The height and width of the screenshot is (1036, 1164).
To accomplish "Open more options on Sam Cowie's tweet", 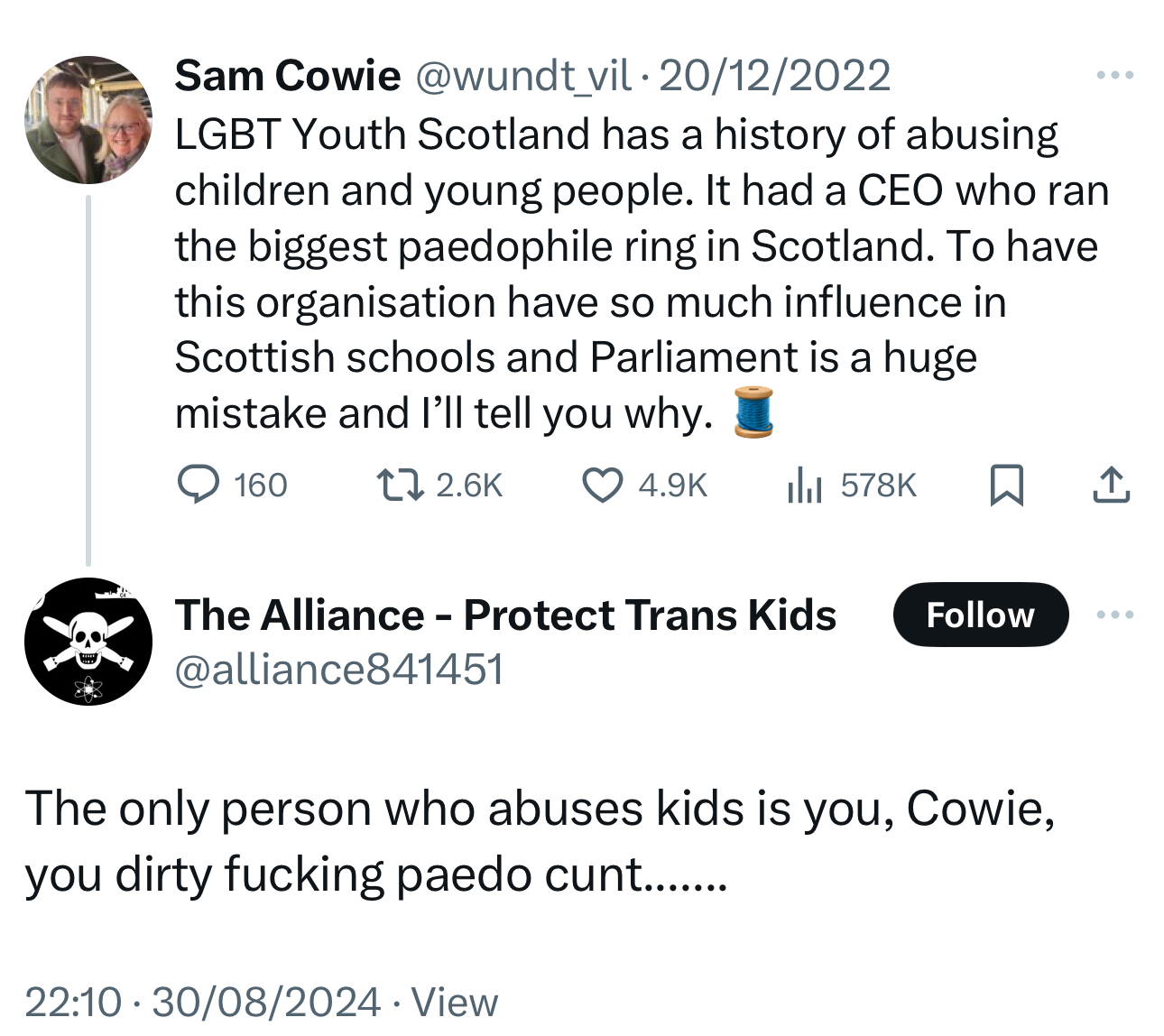I will [1115, 76].
